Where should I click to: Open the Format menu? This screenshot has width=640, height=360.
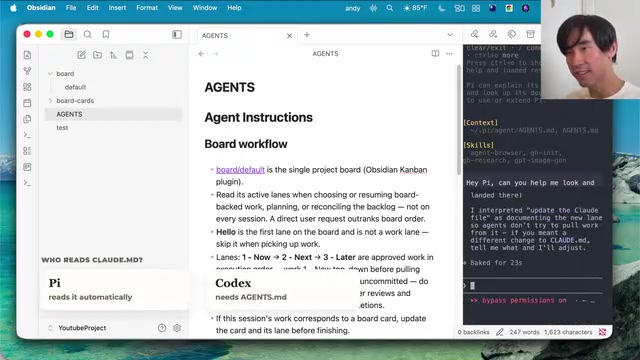pos(147,8)
